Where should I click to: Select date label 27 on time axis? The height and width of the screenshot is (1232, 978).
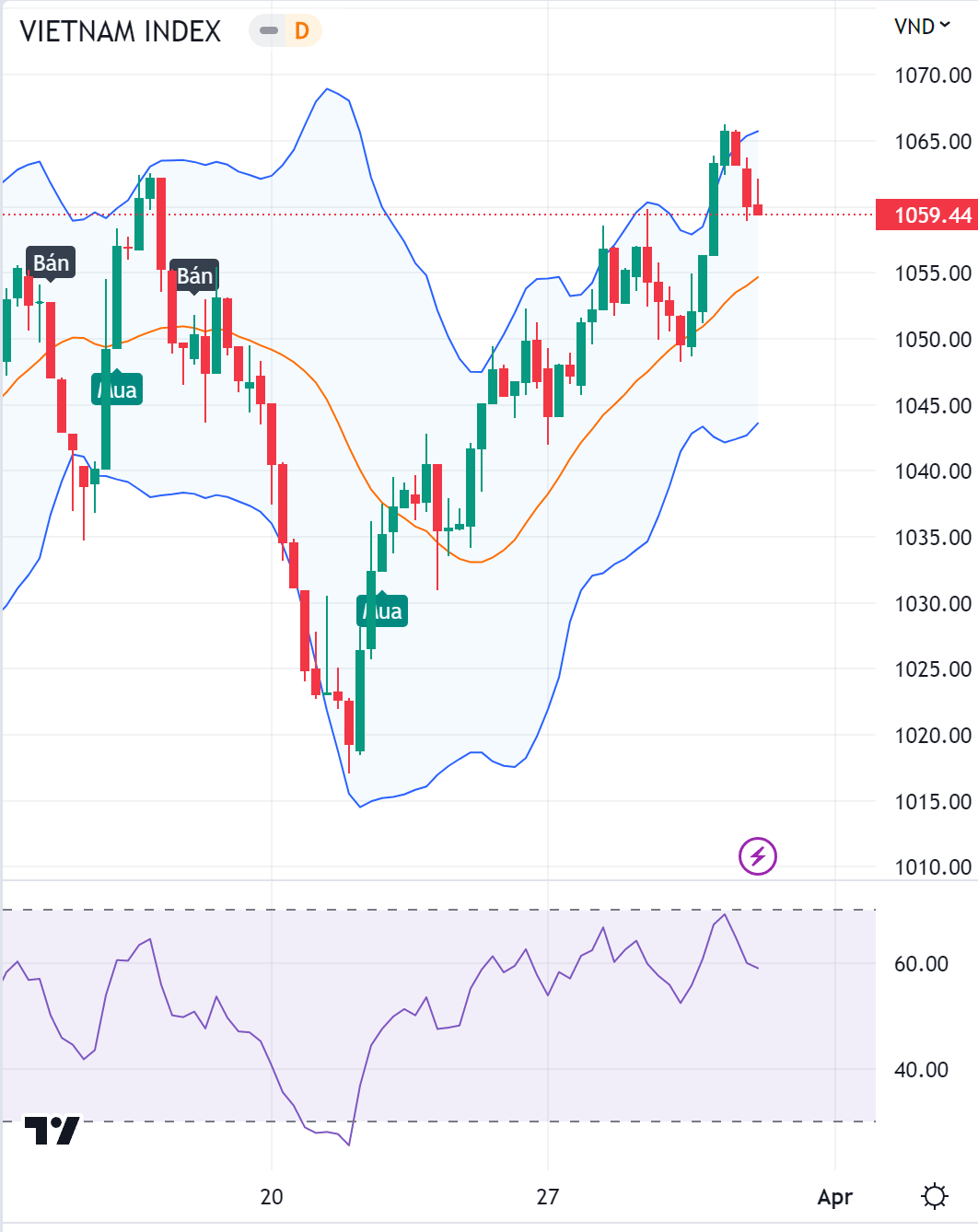(548, 1197)
